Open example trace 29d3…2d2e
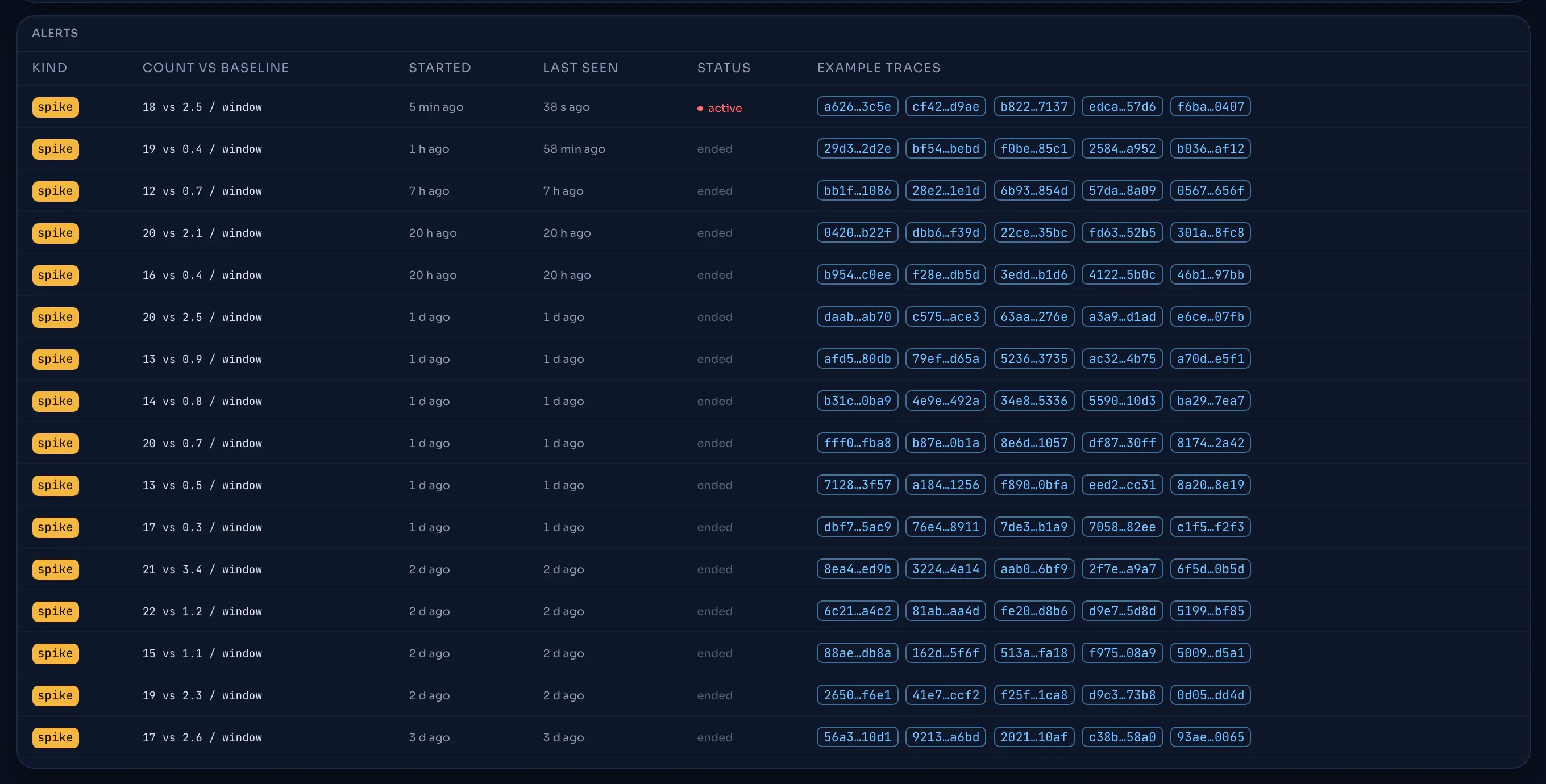 pyautogui.click(x=857, y=149)
